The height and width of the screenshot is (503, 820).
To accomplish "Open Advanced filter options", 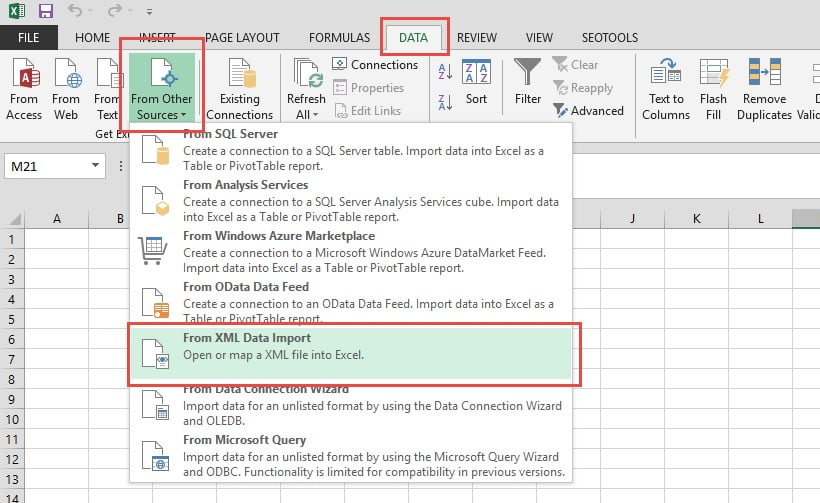I will pyautogui.click(x=588, y=111).
